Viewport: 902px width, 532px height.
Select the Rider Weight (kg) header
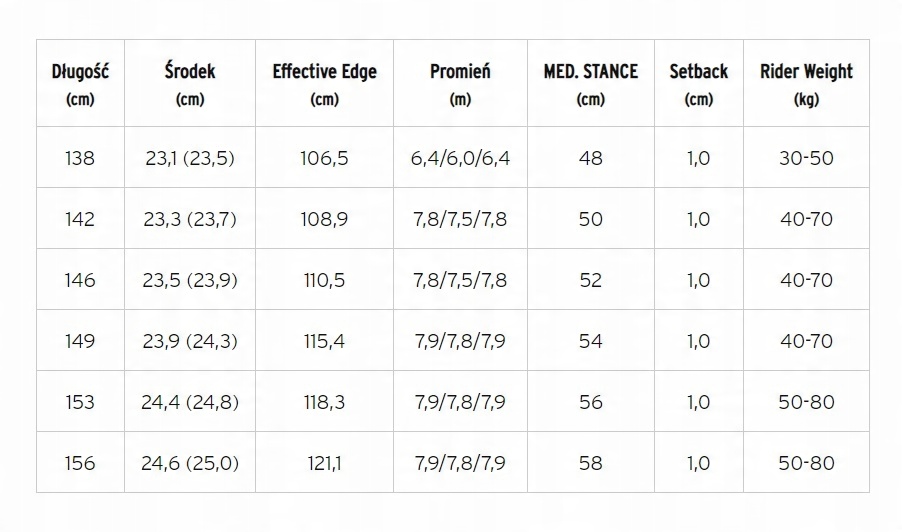point(806,84)
